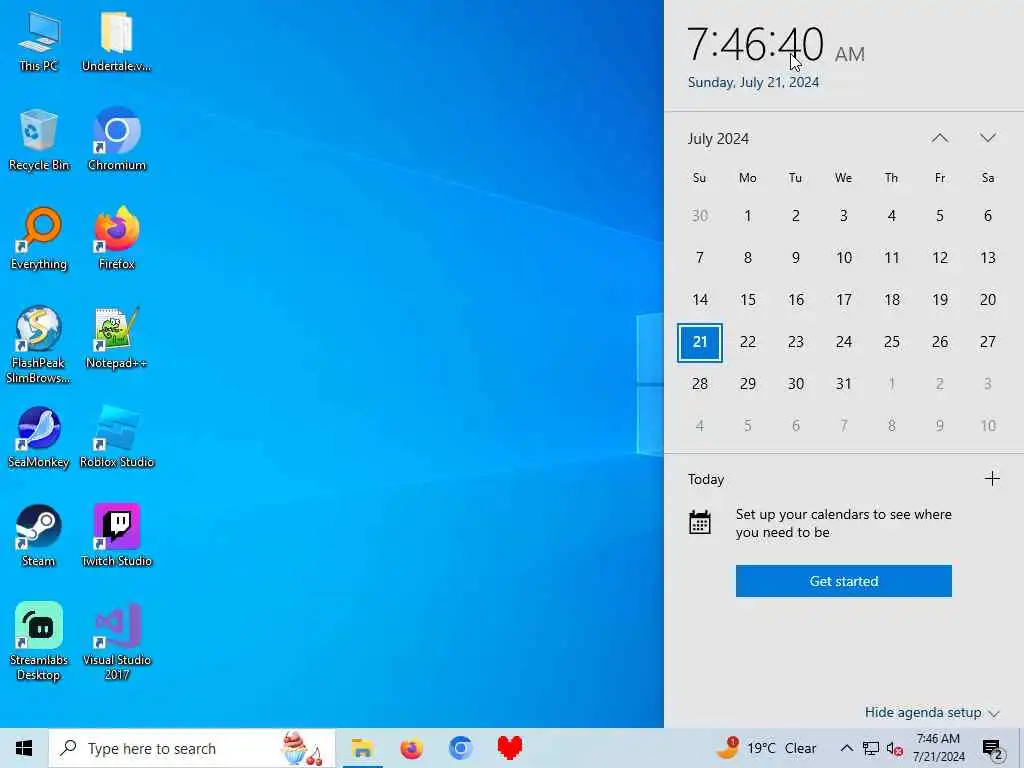Select July 24 in the calendar
The height and width of the screenshot is (768, 1024).
tap(844, 342)
